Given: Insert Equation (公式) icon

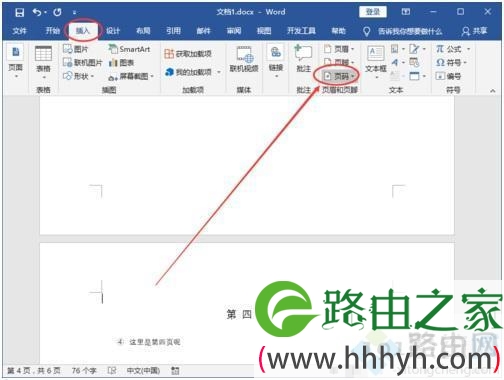Looking at the screenshot, I should tap(453, 49).
